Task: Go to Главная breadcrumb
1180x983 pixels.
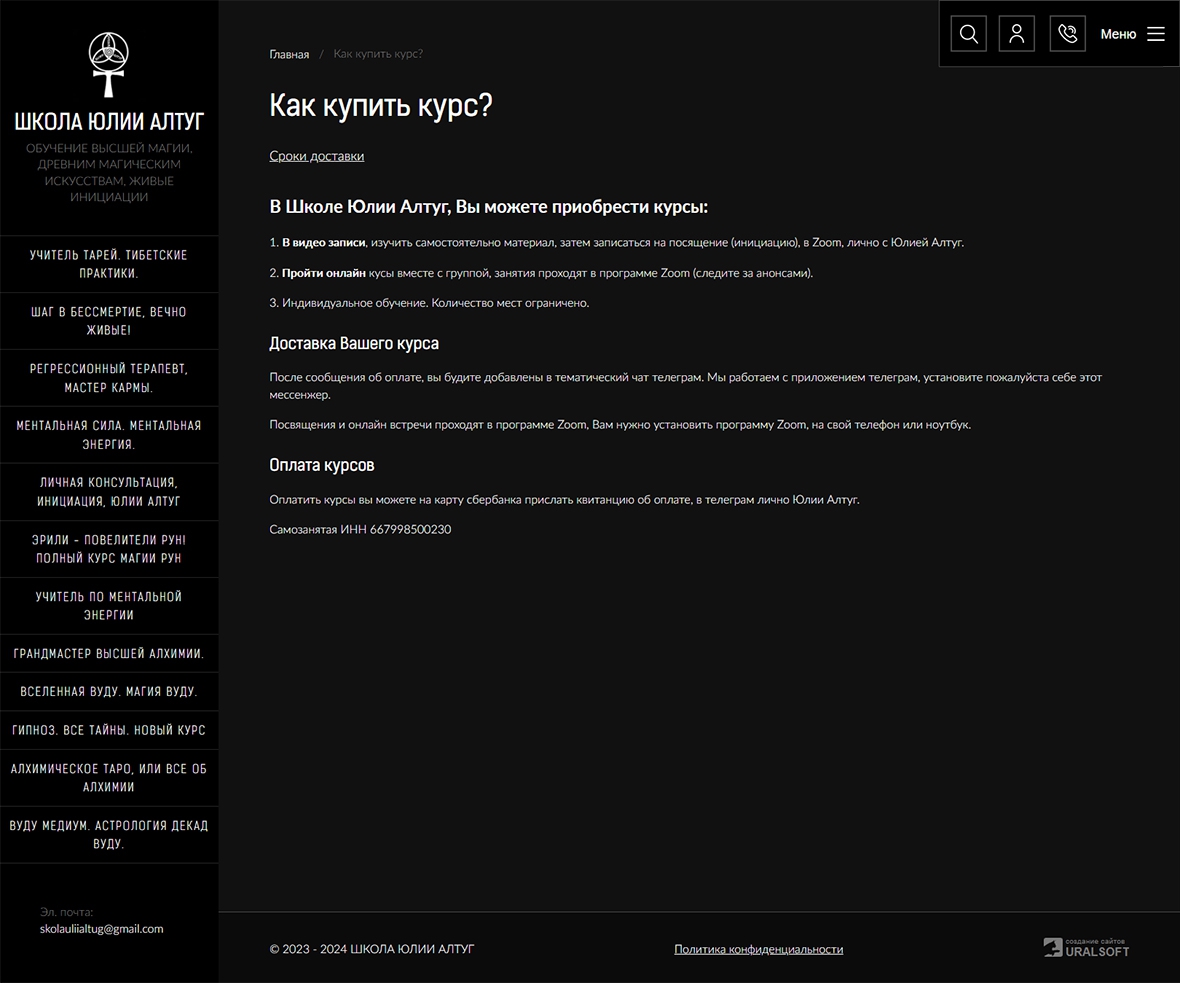Action: (x=289, y=54)
